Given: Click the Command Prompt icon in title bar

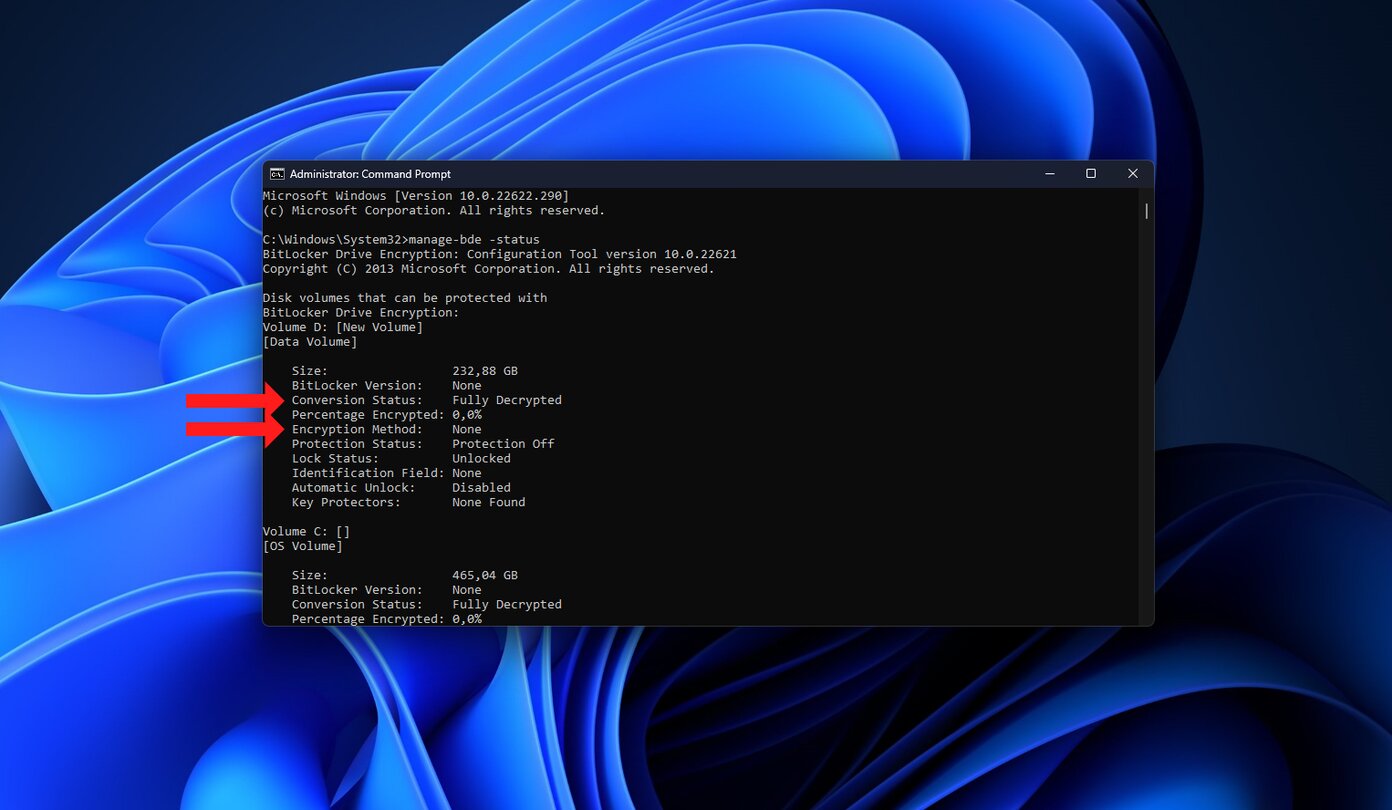Looking at the screenshot, I should click(x=278, y=174).
